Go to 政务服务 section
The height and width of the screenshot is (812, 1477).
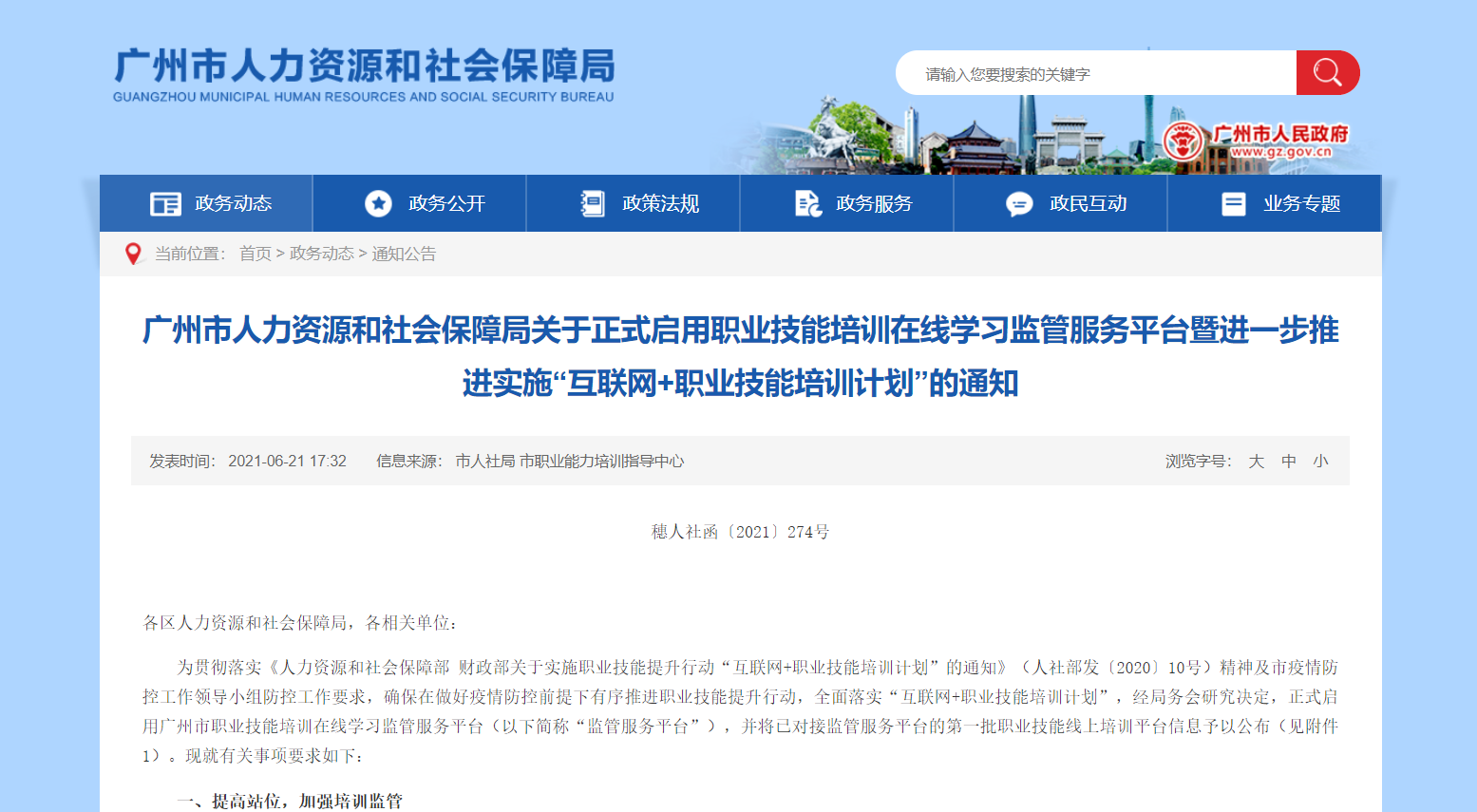coord(874,204)
